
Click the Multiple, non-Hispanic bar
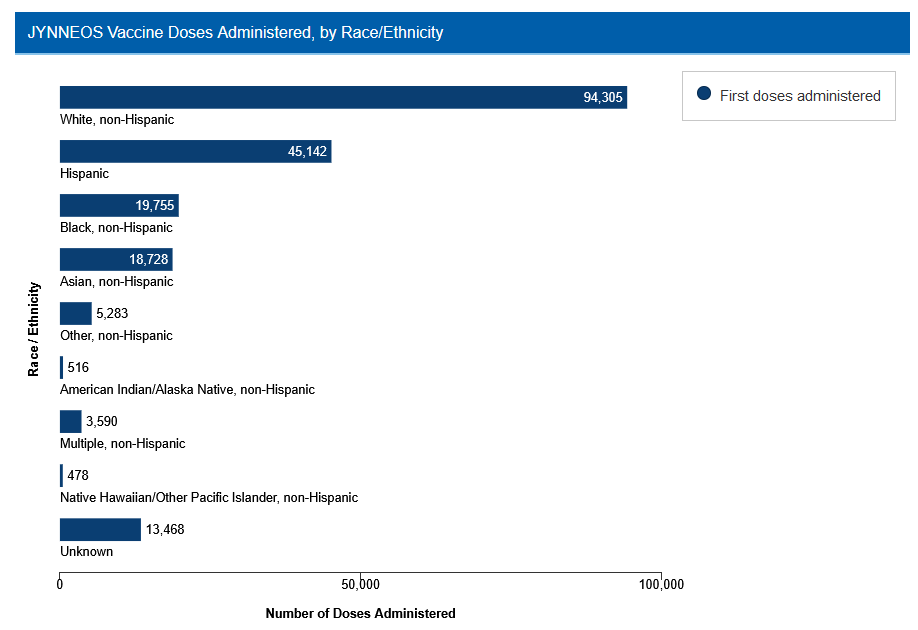(70, 422)
